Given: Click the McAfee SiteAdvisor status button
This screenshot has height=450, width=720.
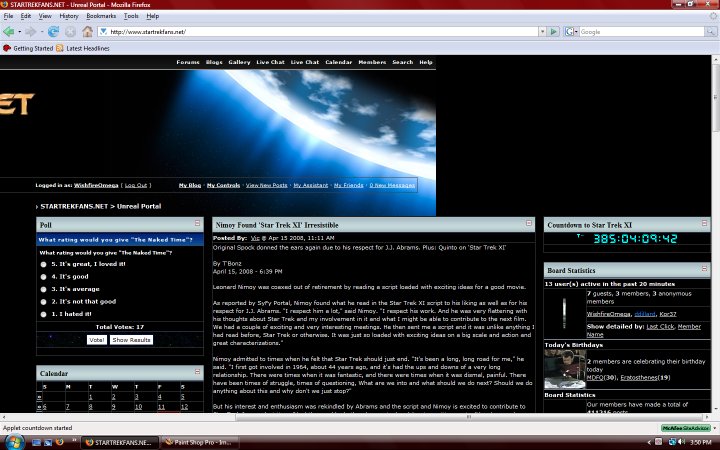Looking at the screenshot, I should [x=686, y=428].
